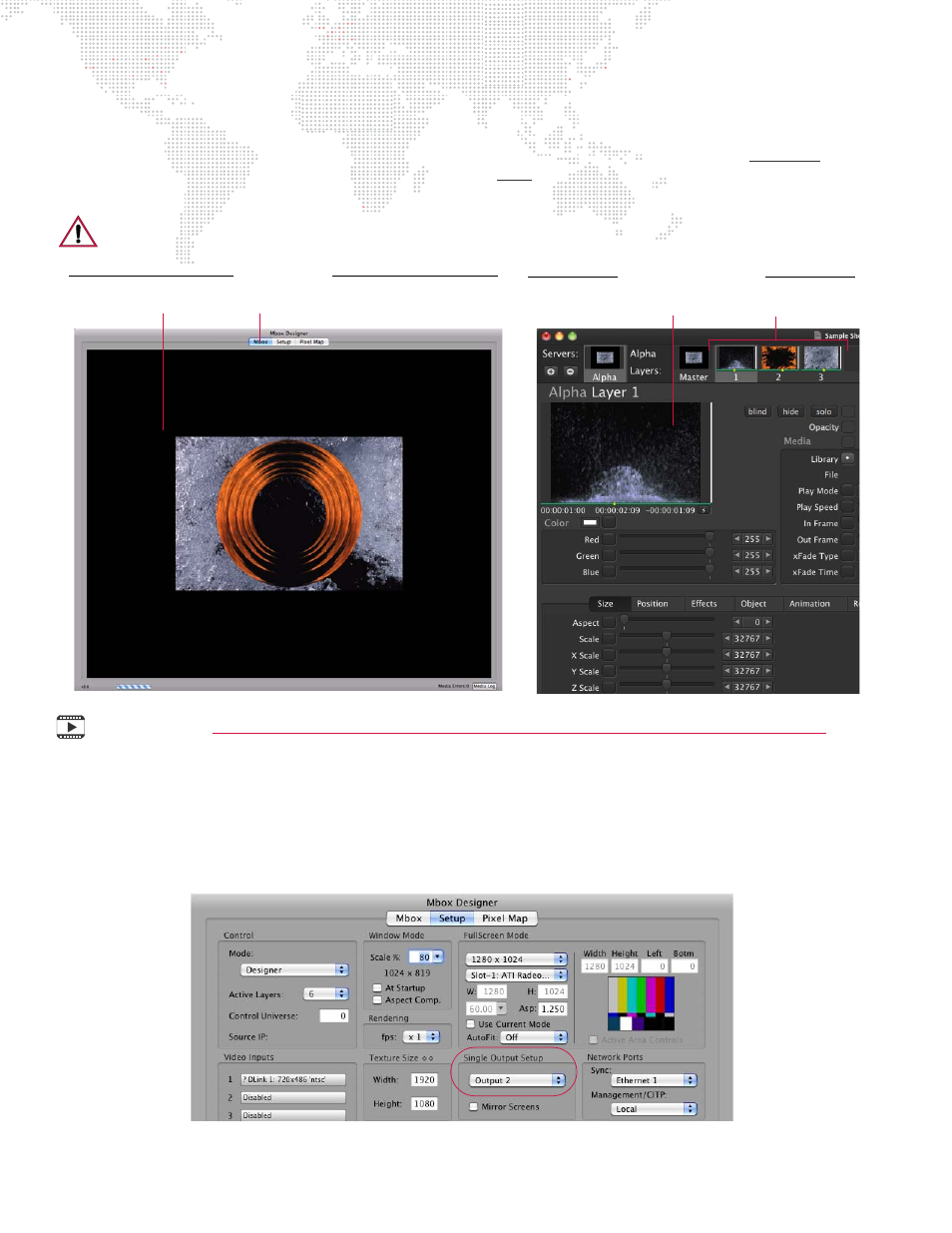Toggle the Play Mode box
This screenshot has height=1233, width=952.
coord(848,491)
